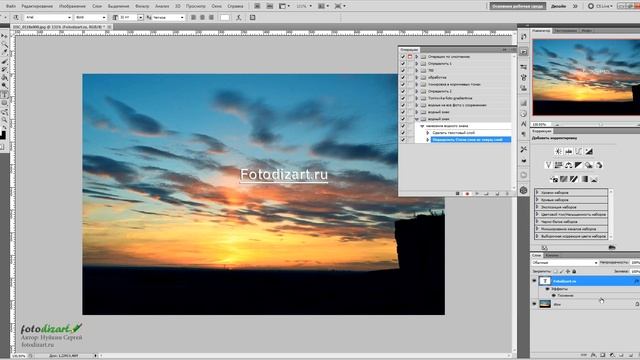Click the text orientation toggle icon in options bar
This screenshot has height=360, width=640.
(x=16, y=18)
